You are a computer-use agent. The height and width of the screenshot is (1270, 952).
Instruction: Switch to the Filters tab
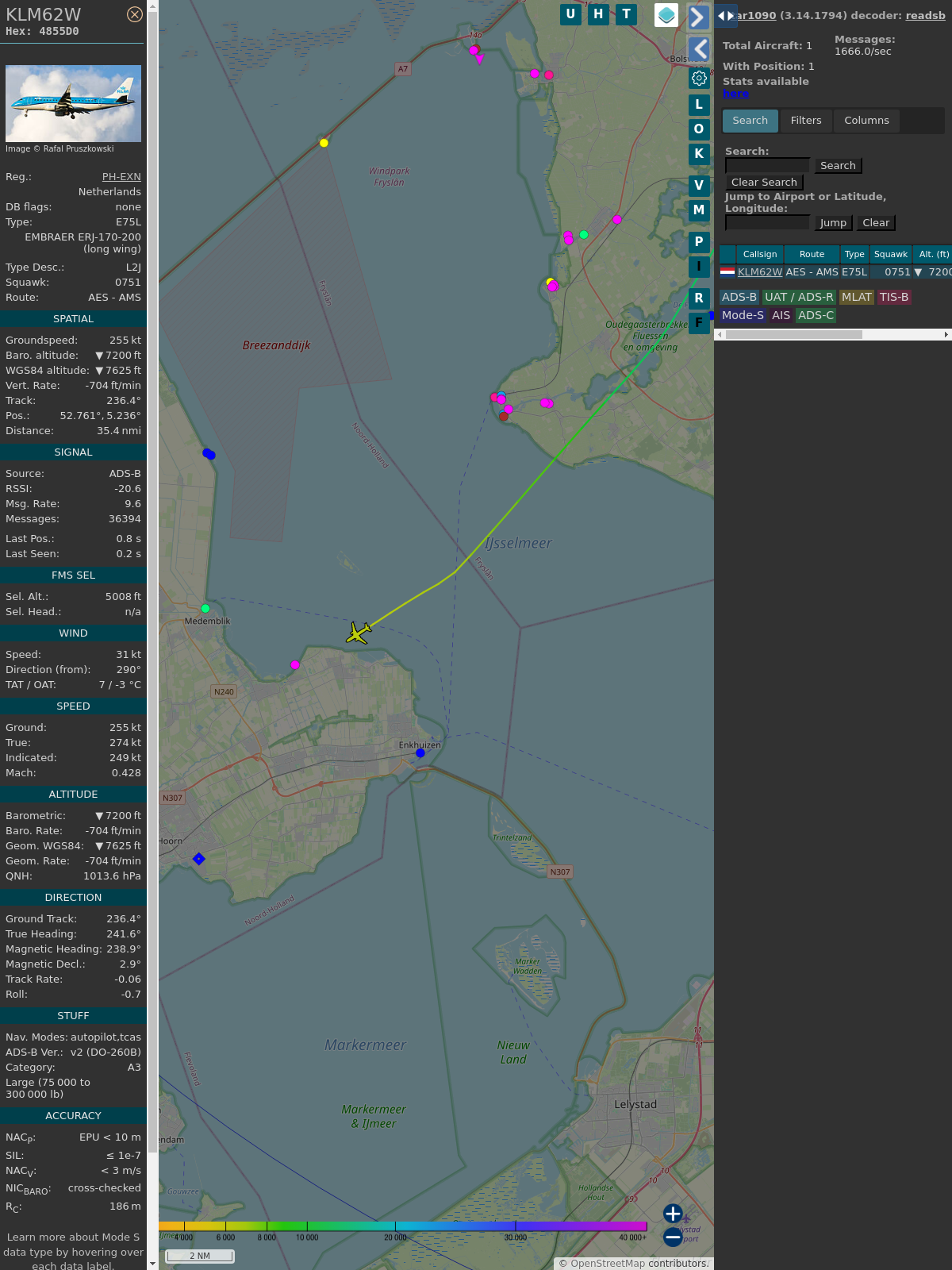tap(806, 121)
